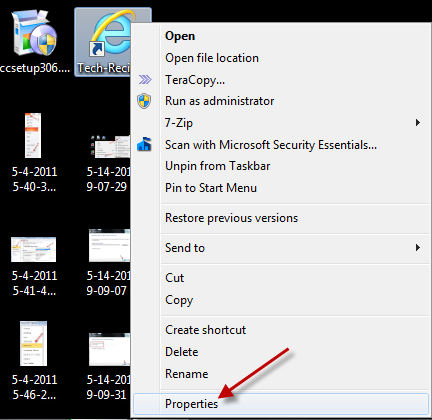Select Unpin from Taskbar
Screen dimensions: 432x420
coord(218,166)
